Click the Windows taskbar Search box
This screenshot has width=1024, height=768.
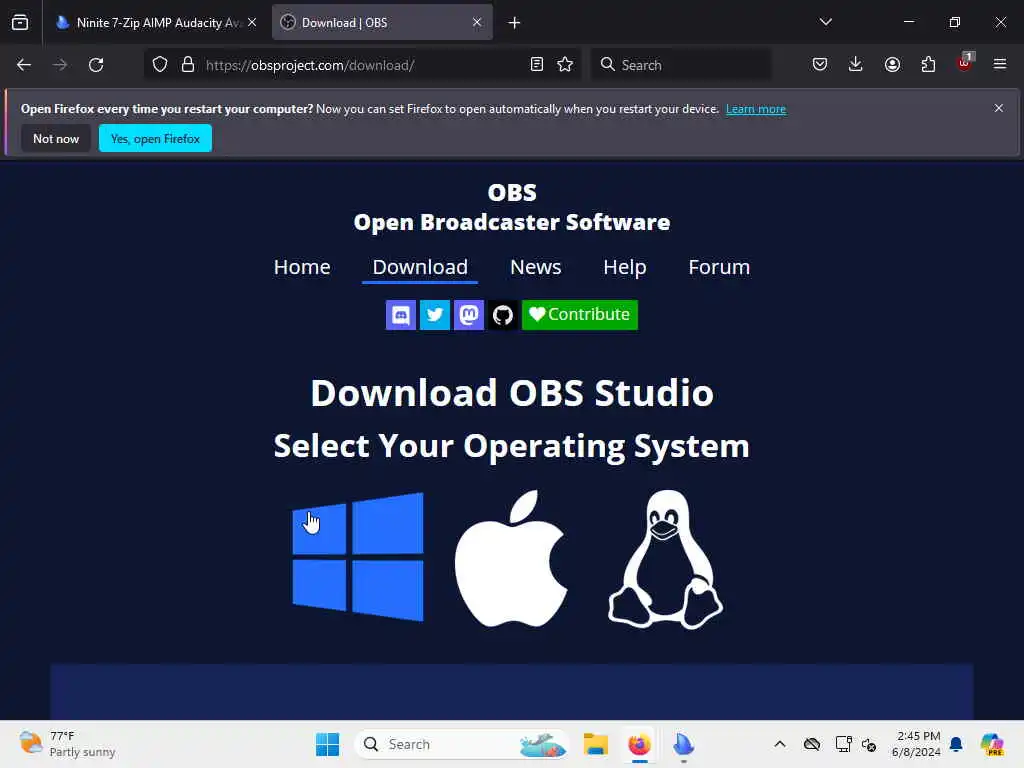(462, 744)
